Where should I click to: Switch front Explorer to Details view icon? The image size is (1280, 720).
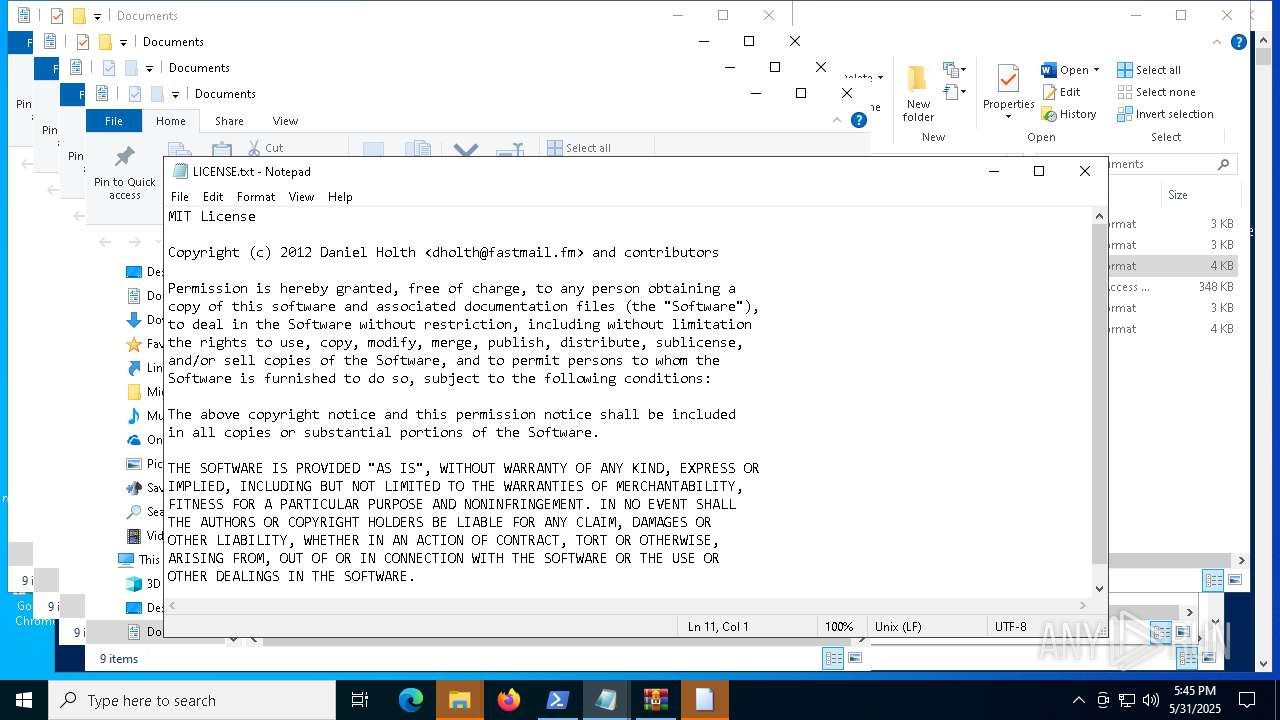tap(834, 658)
